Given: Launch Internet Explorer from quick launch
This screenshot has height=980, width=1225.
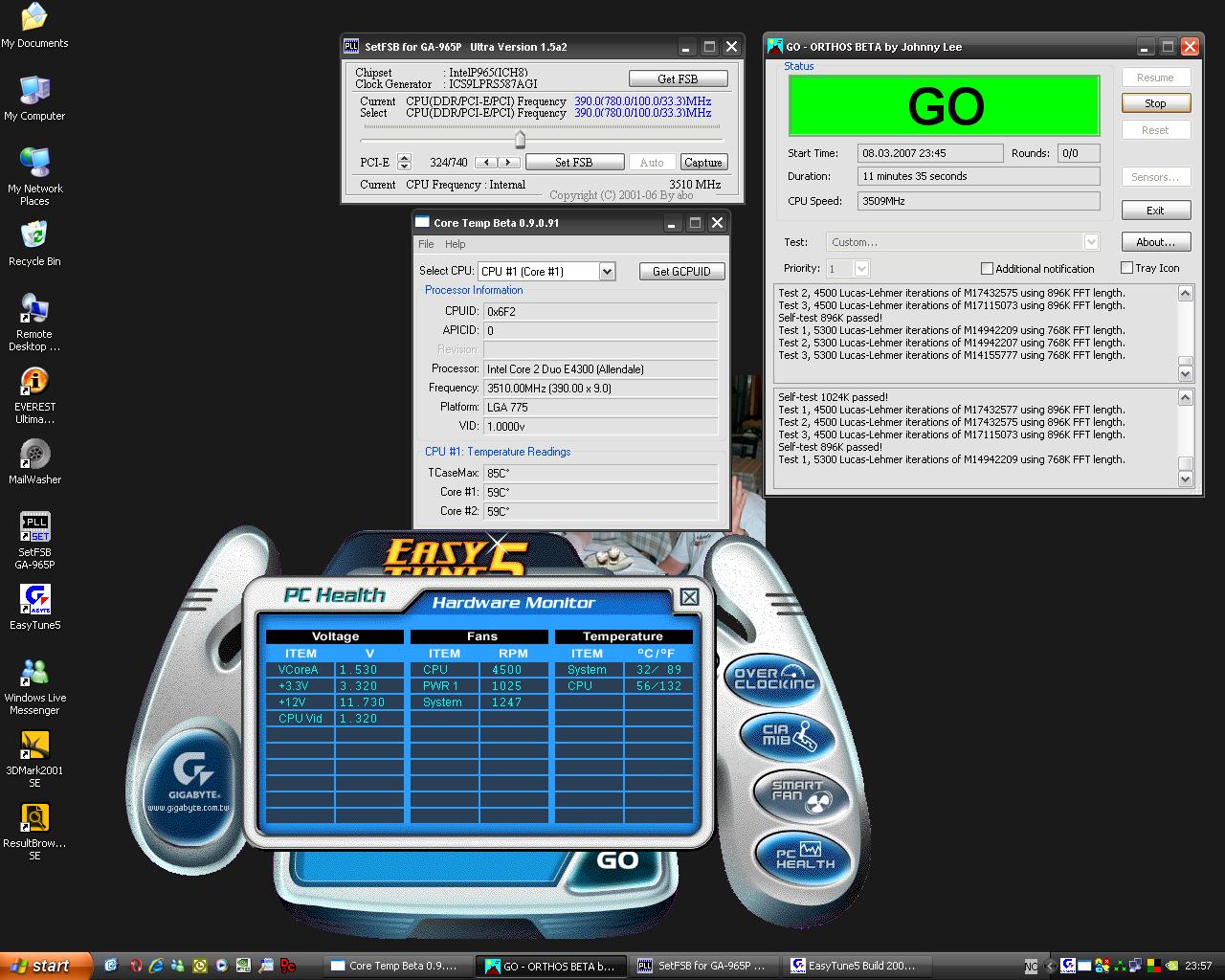Looking at the screenshot, I should 156,966.
